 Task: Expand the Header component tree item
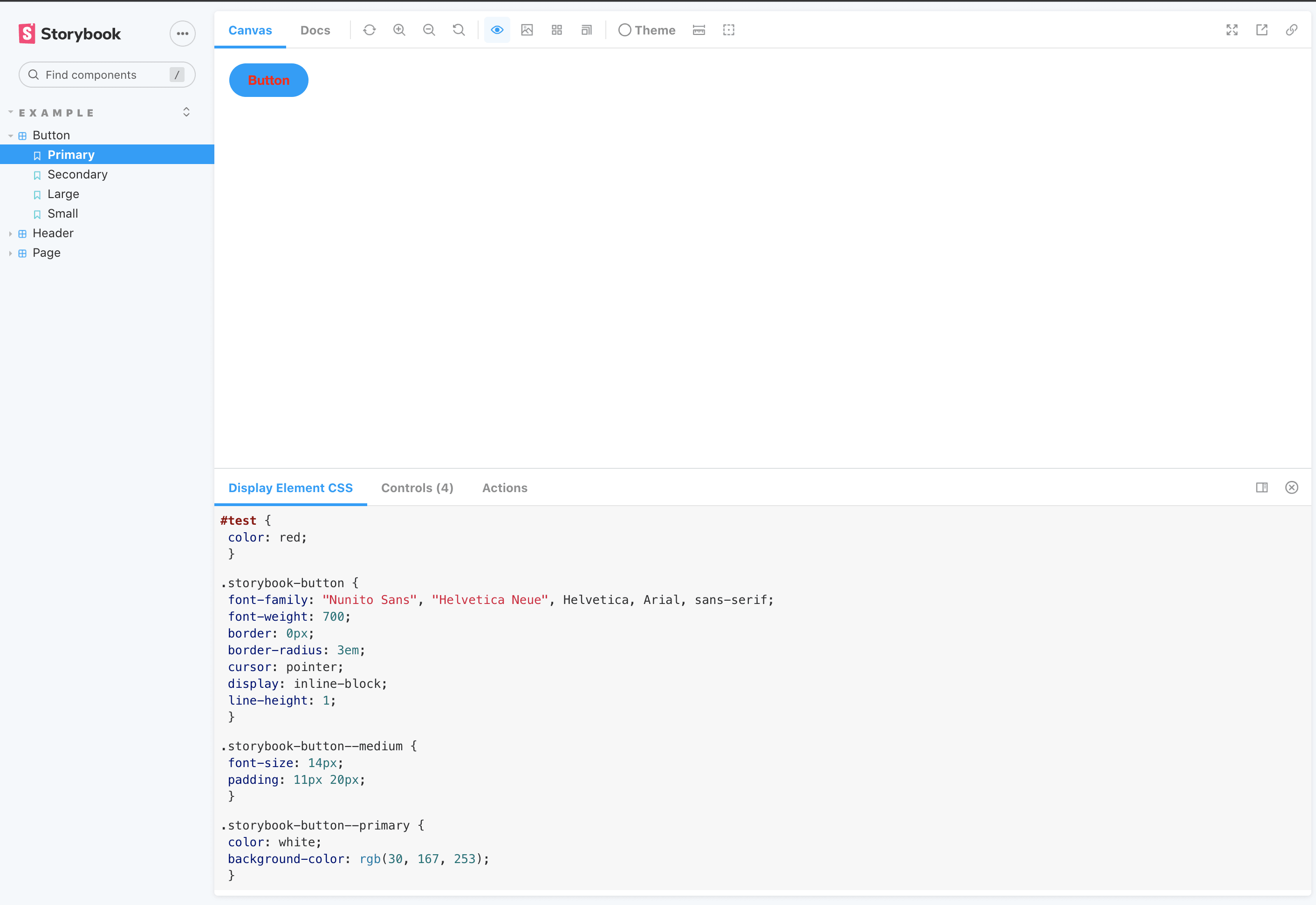[53, 233]
